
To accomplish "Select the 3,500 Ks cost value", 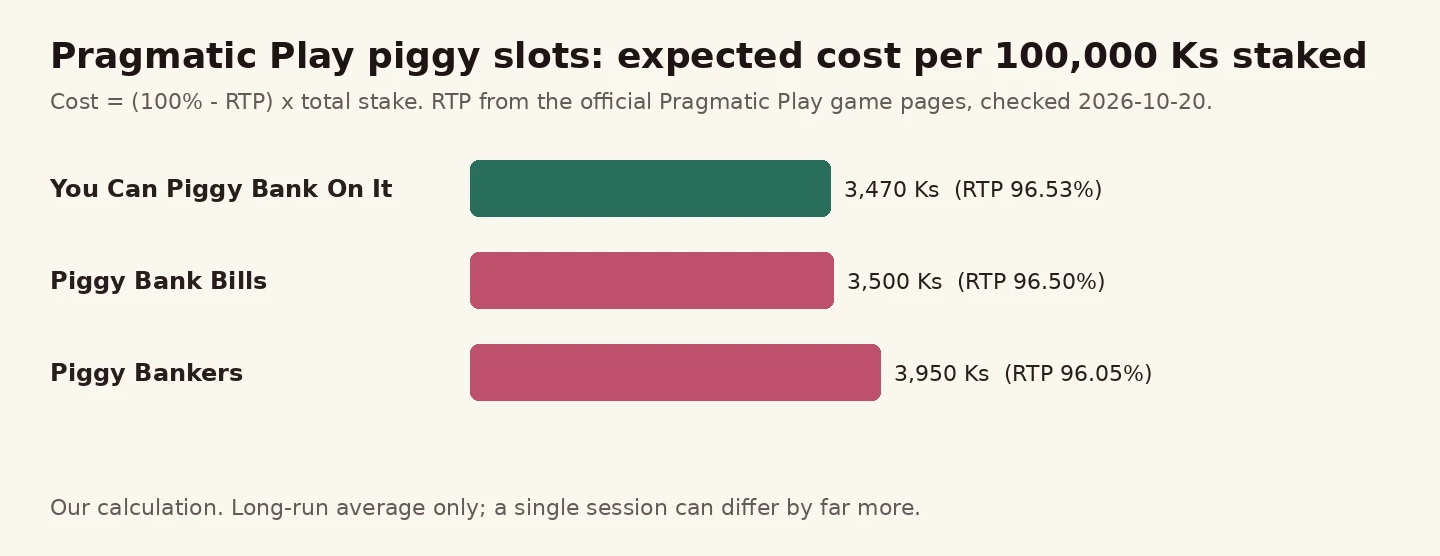I will pyautogui.click(x=895, y=282).
